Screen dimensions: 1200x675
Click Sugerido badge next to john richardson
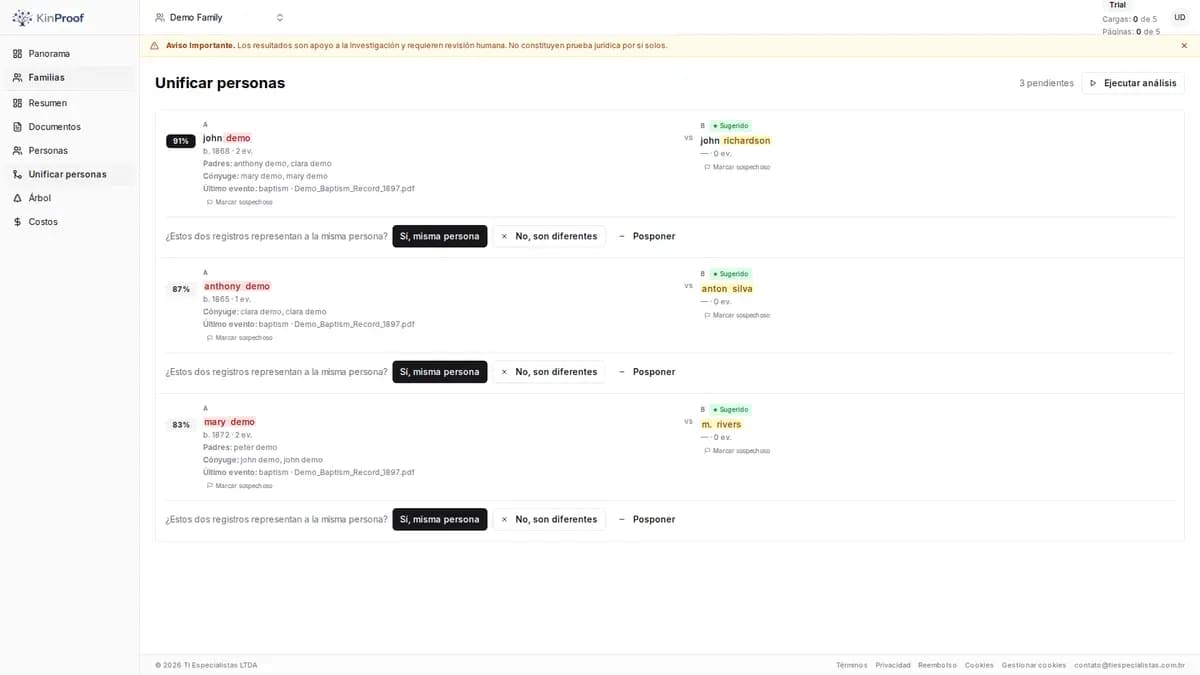click(731, 126)
